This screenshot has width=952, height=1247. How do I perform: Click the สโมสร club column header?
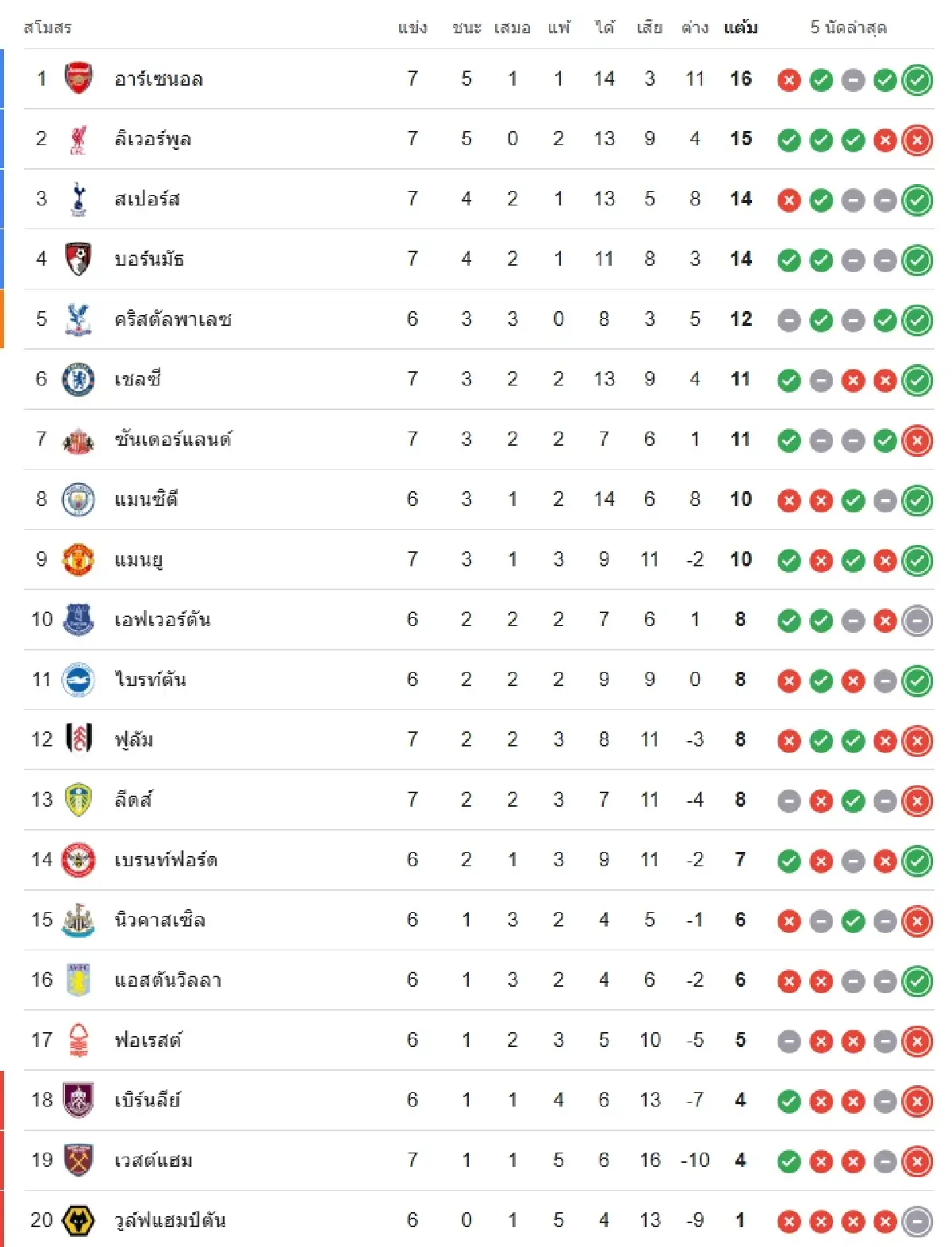[48, 28]
